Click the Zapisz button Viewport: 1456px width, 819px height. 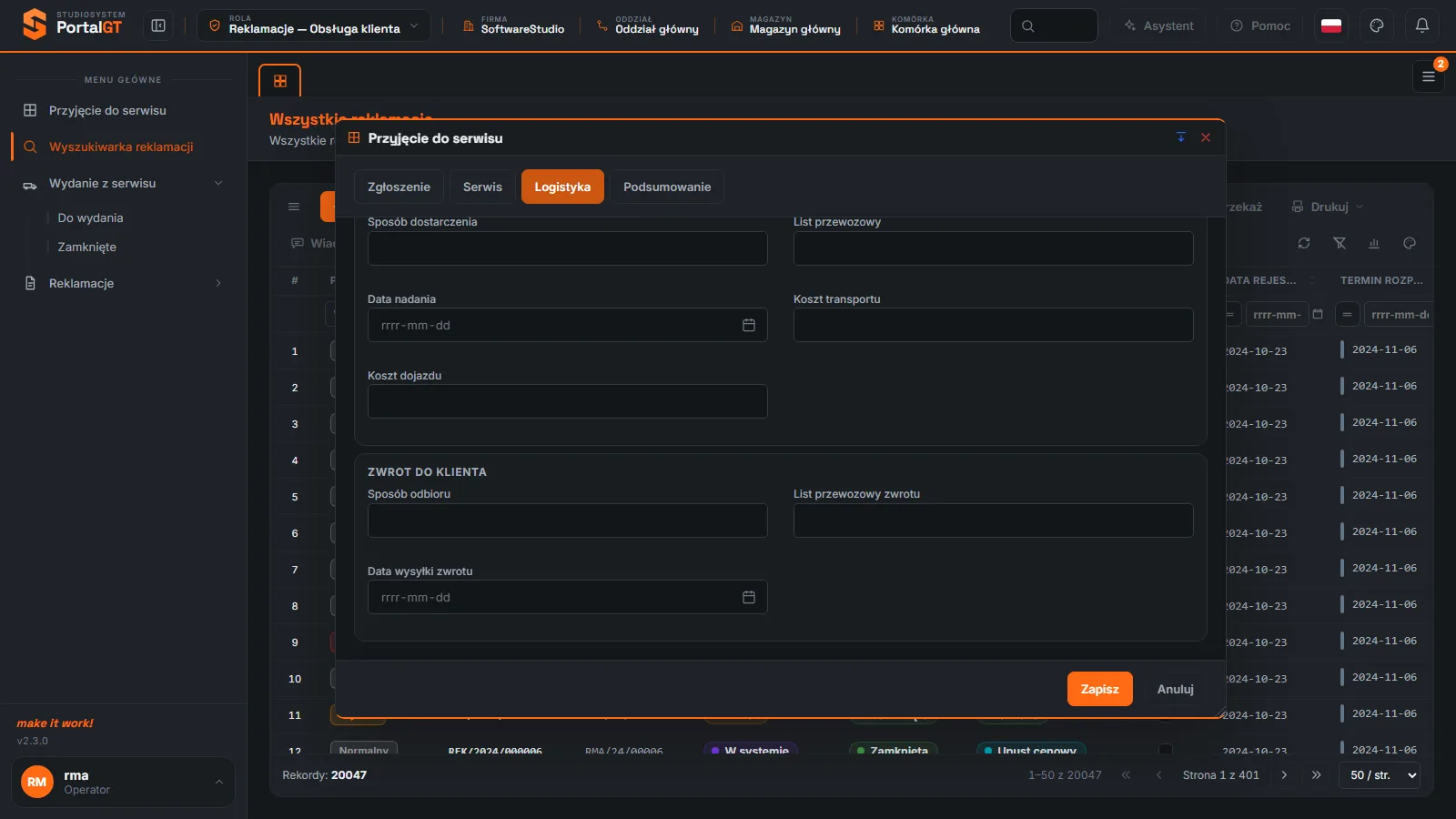tap(1099, 689)
